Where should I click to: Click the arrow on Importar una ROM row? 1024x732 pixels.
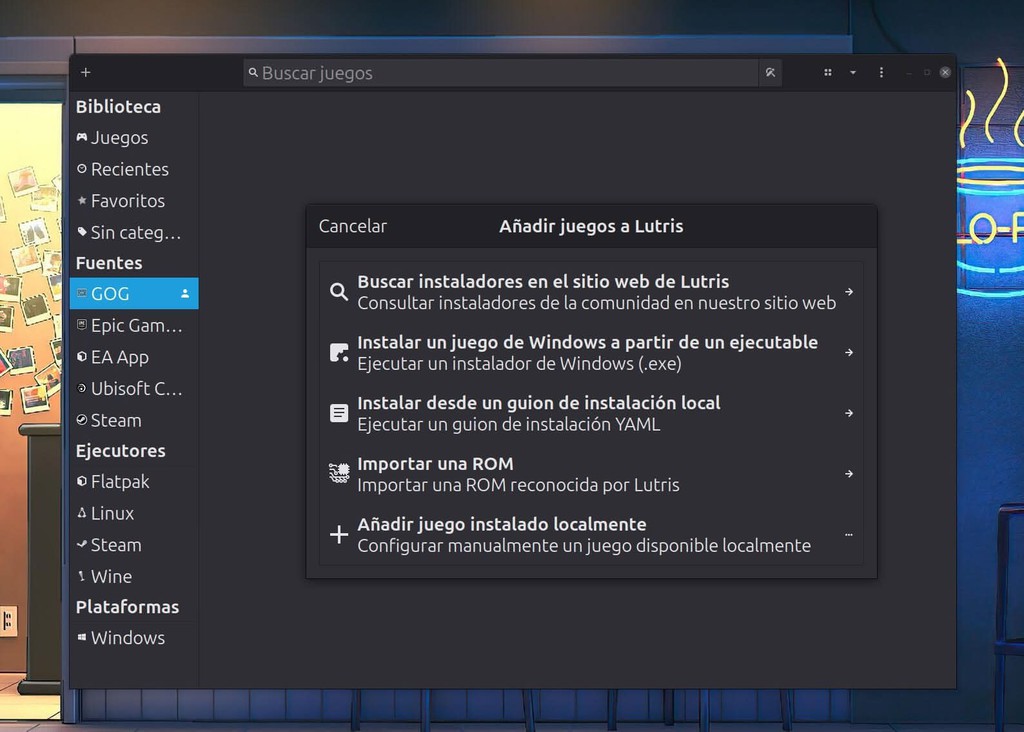tap(849, 474)
